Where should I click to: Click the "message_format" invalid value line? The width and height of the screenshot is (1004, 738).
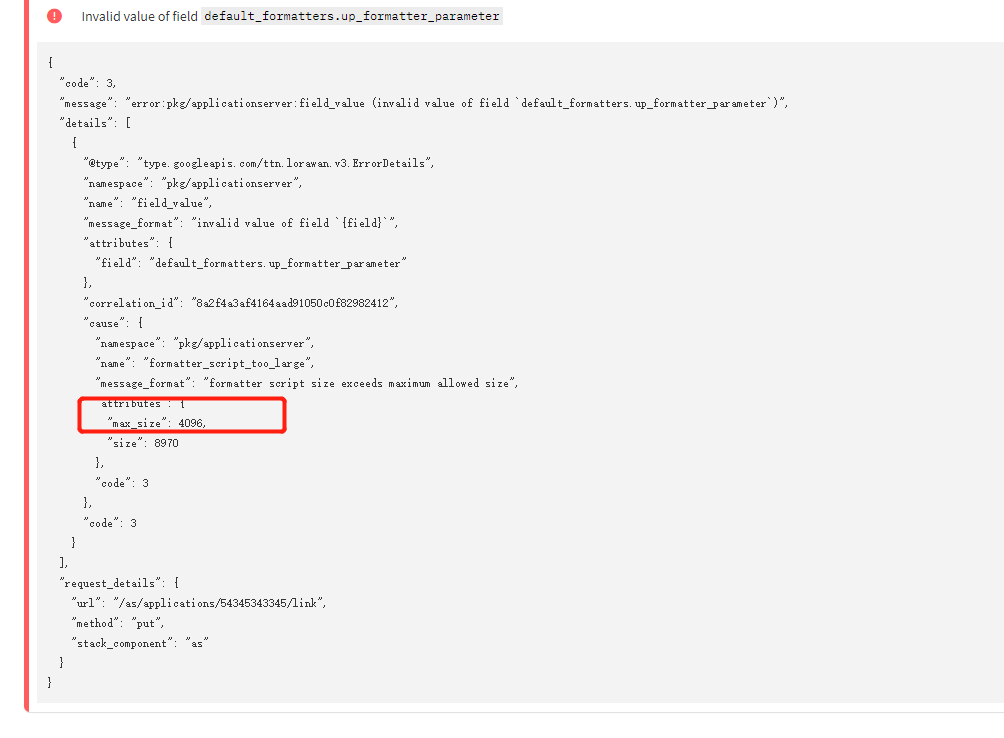coord(241,223)
